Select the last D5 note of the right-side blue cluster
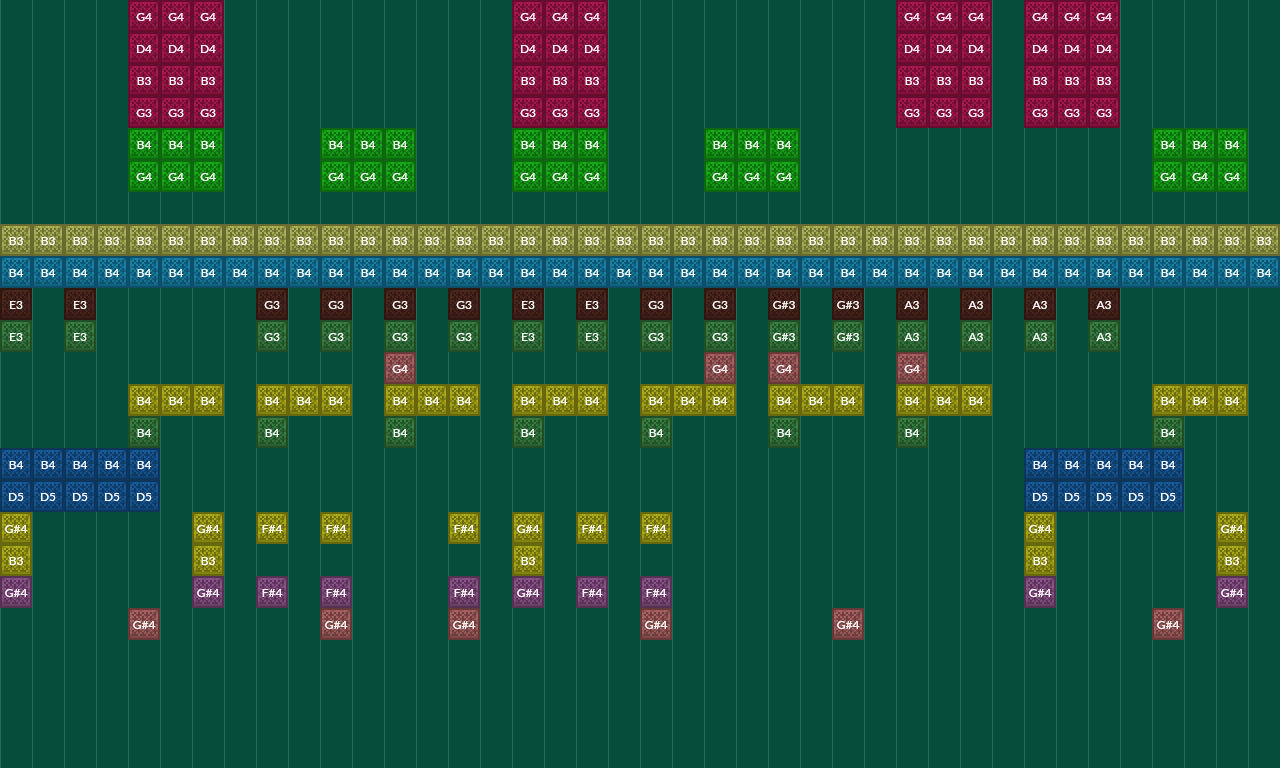Image resolution: width=1280 pixels, height=768 pixels. pyautogui.click(x=1167, y=496)
